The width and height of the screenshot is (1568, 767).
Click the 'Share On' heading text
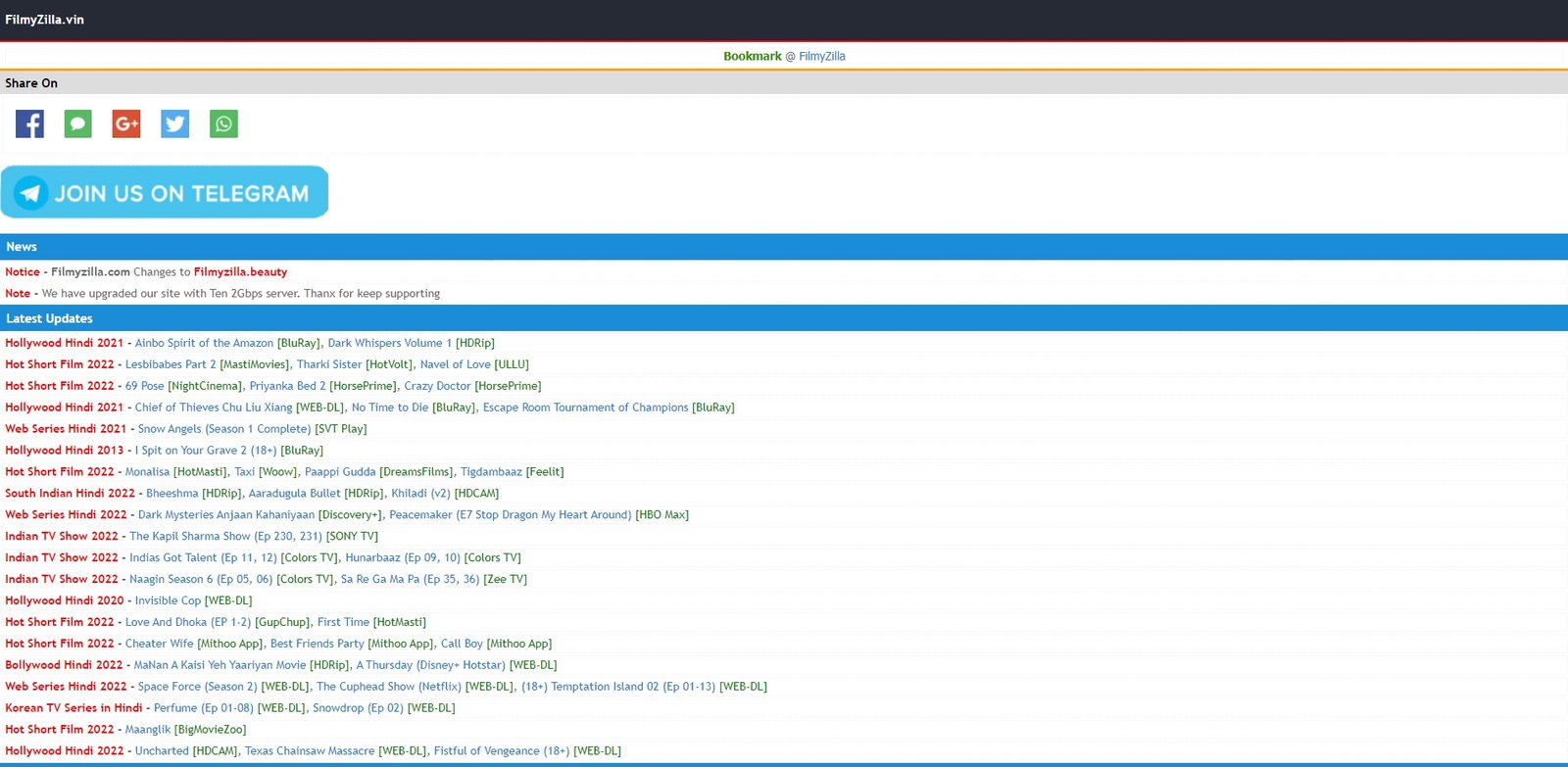click(x=31, y=83)
